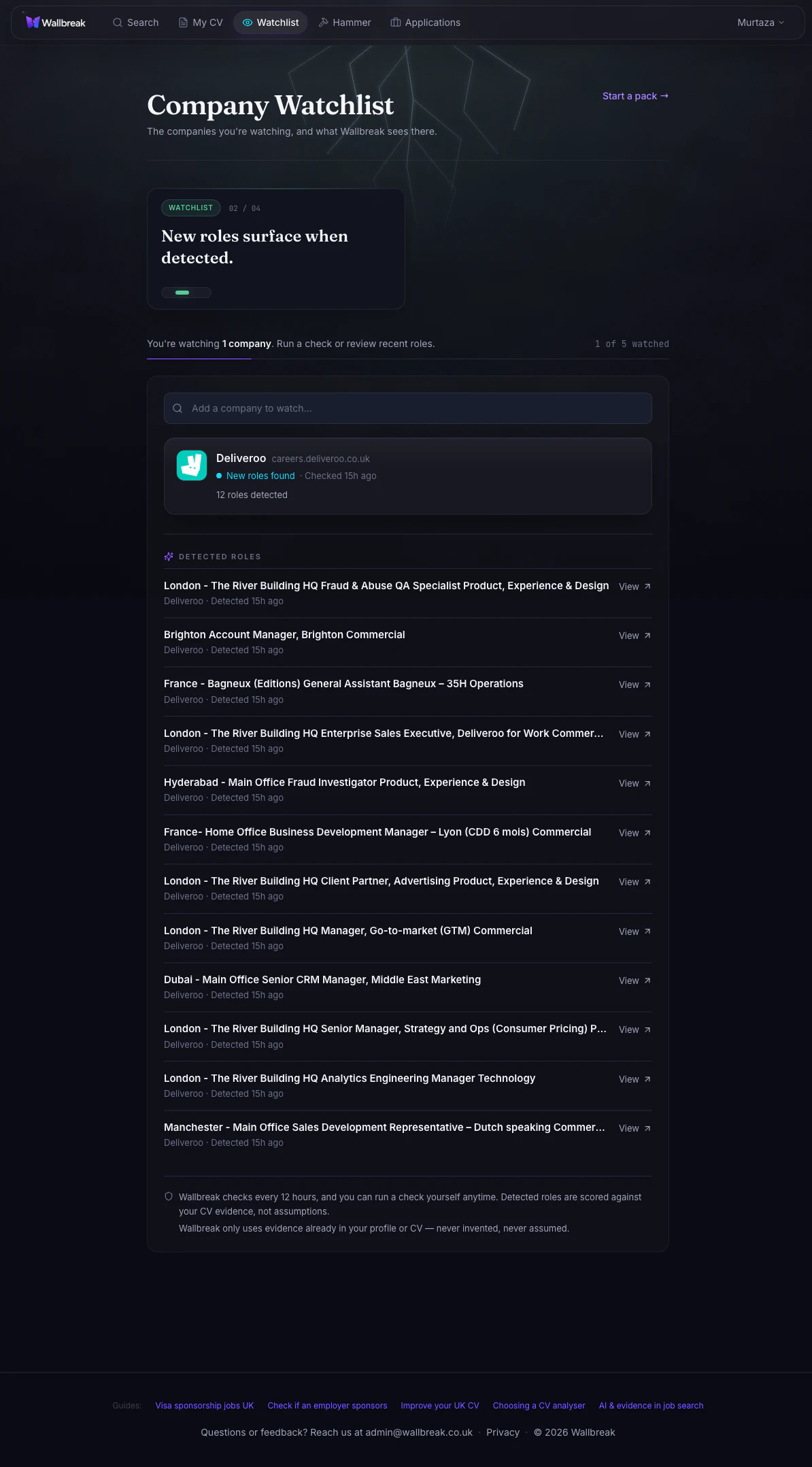This screenshot has height=1467, width=812.
Task: View Client Partner, Advertising role
Action: (635, 882)
